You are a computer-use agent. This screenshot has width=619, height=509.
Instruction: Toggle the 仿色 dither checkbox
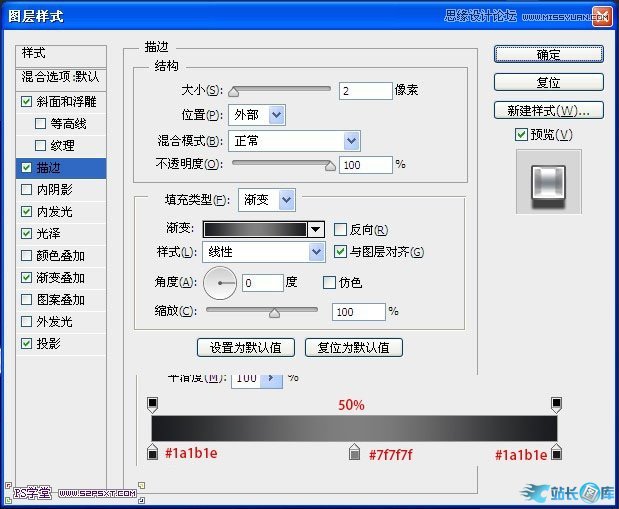330,283
